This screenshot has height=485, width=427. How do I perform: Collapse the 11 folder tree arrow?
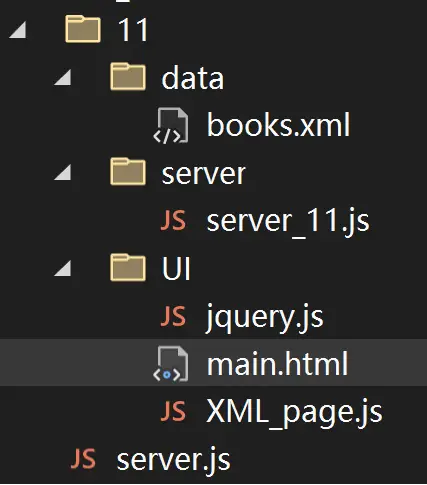click(18, 31)
